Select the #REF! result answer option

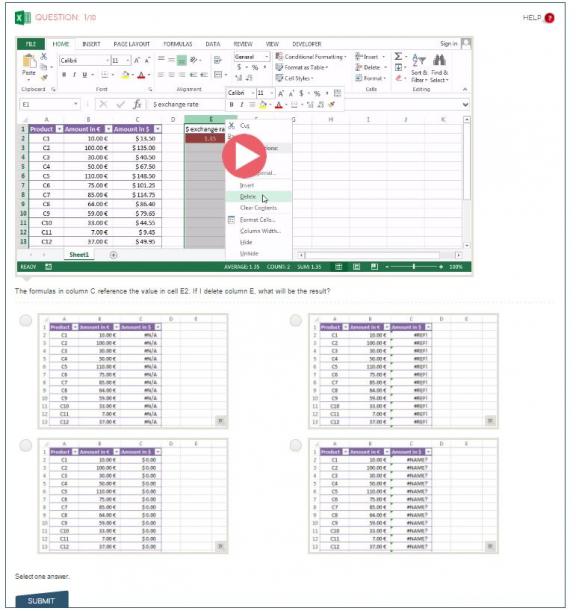coord(296,320)
